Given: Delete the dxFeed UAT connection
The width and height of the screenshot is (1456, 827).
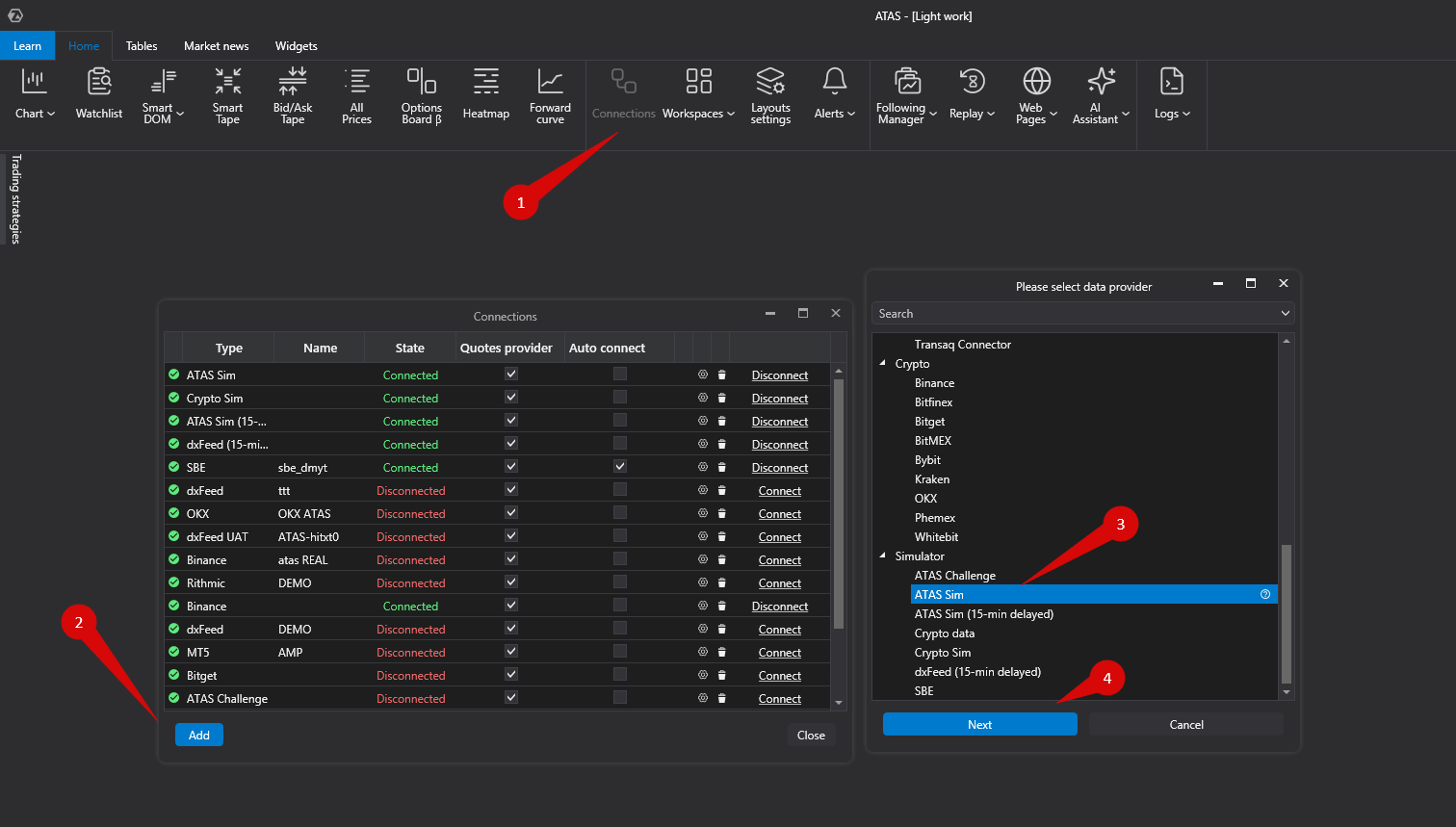Looking at the screenshot, I should 722,536.
